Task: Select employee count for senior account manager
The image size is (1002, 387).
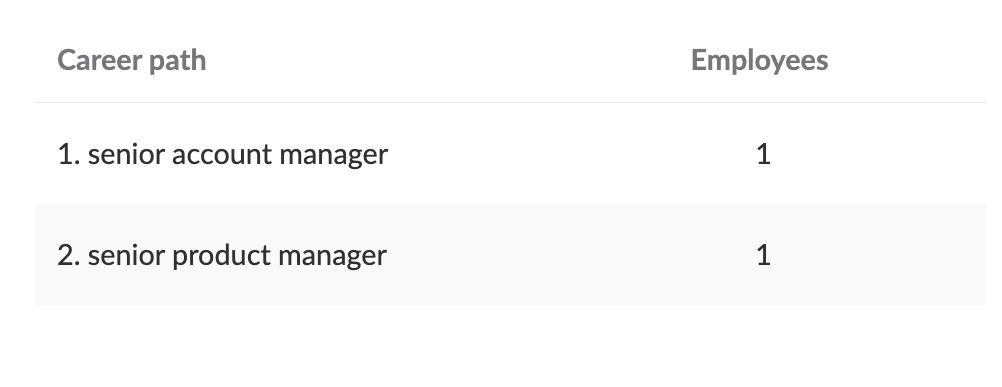Action: [763, 155]
